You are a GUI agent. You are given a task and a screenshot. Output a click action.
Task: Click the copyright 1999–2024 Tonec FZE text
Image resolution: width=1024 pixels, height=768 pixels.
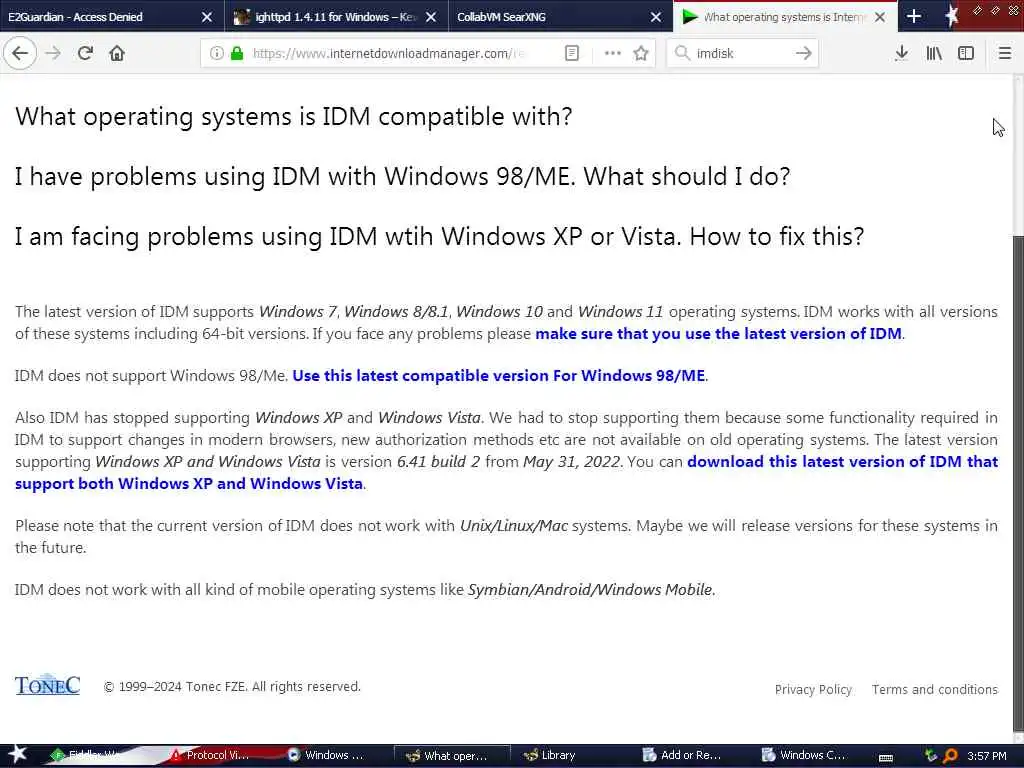click(x=232, y=686)
